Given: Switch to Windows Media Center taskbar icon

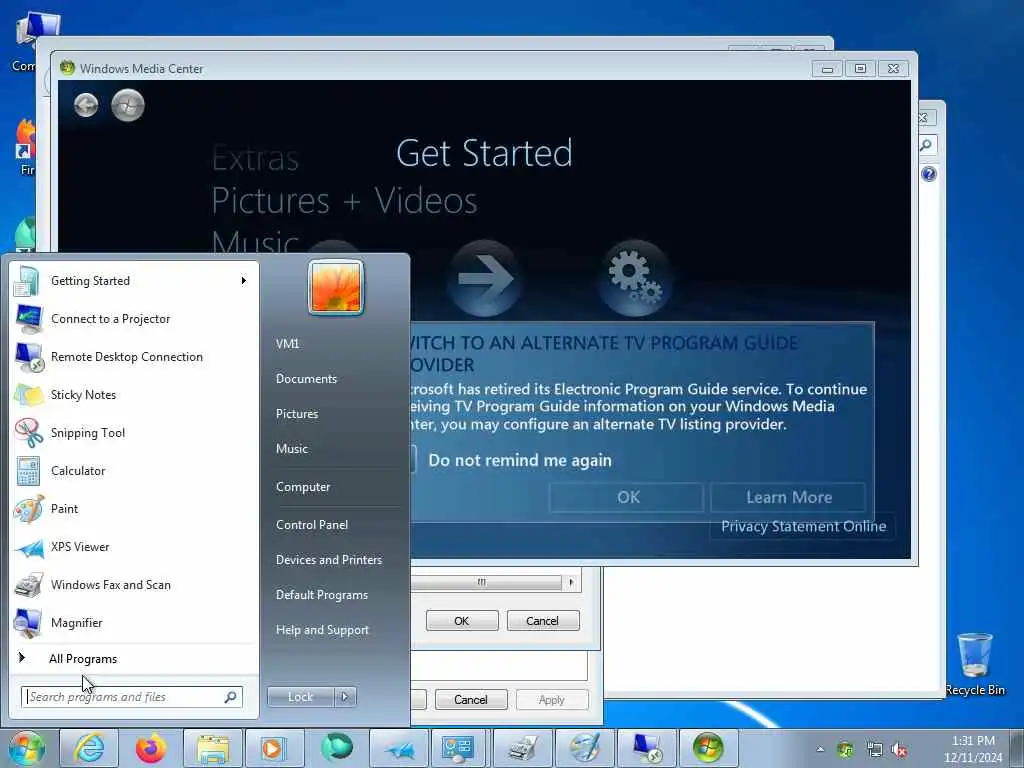Looking at the screenshot, I should [x=709, y=748].
